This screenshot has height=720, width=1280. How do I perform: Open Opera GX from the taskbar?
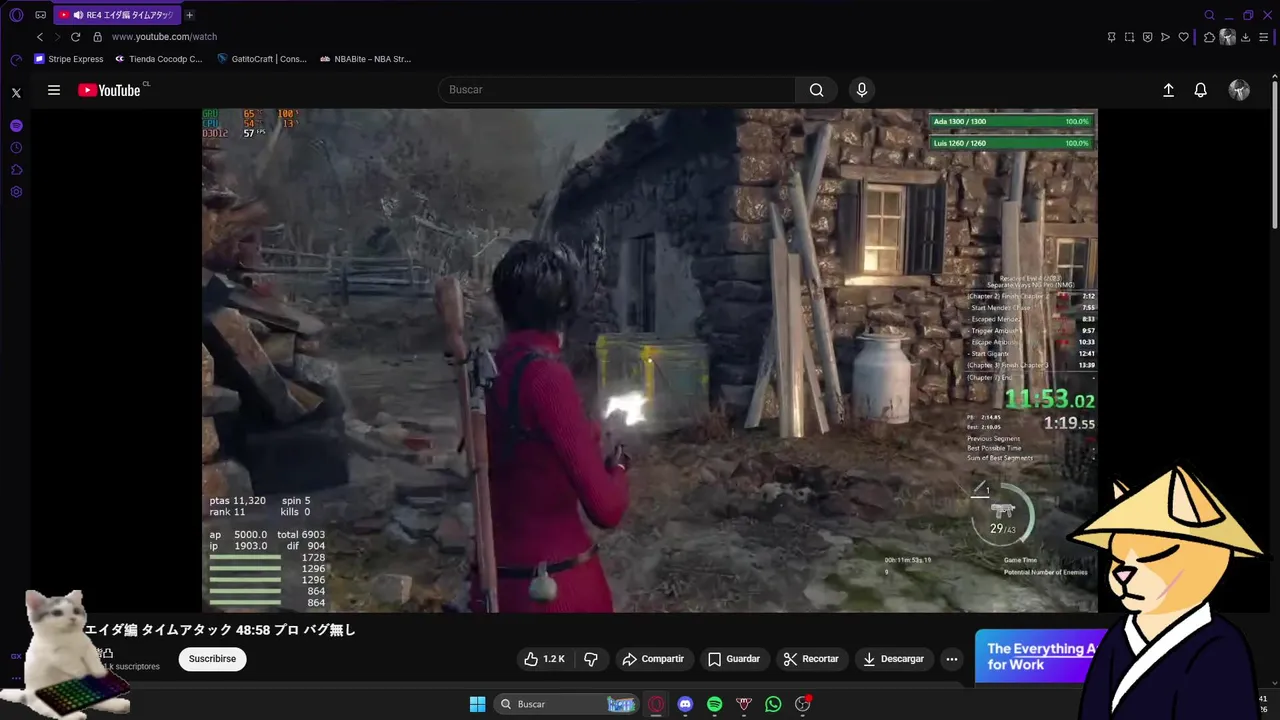656,704
